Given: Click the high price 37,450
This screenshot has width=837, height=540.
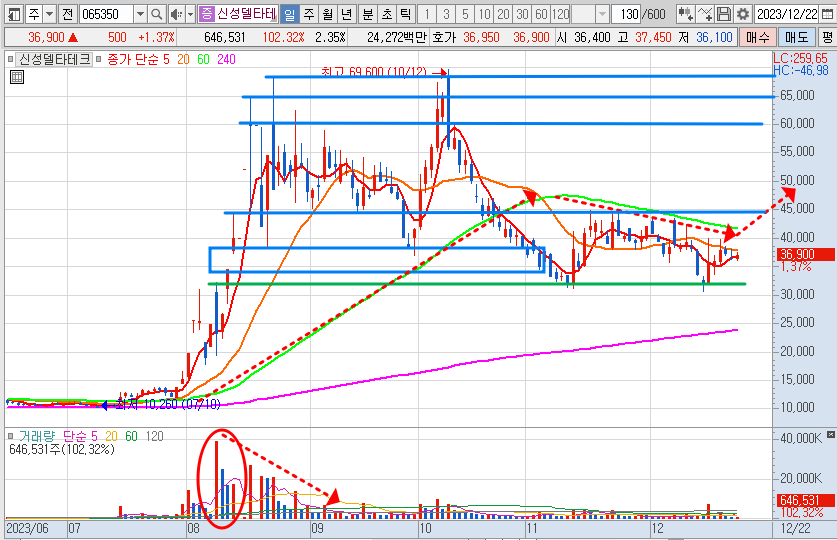Looking at the screenshot, I should (653, 37).
